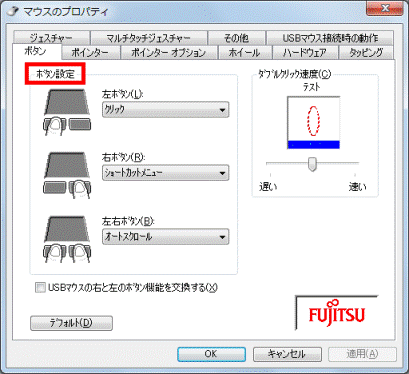Click the Fujitsu logo
409x374 pixels.
coord(337,313)
